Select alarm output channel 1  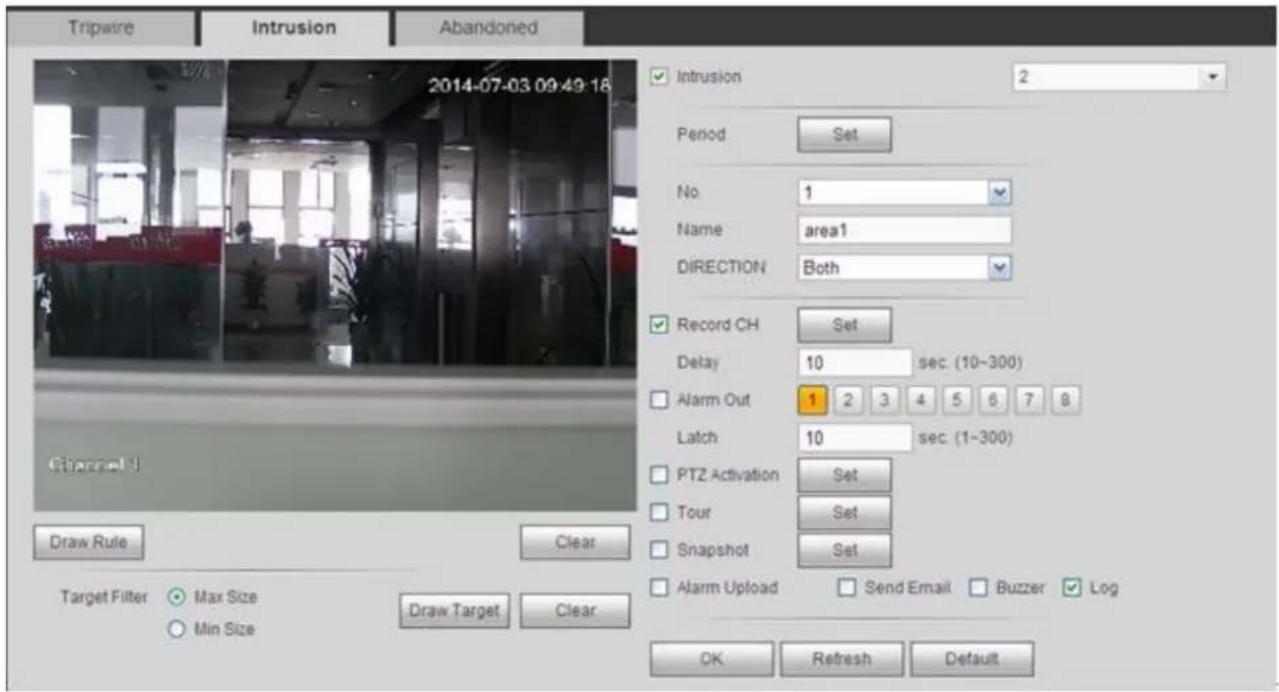pos(814,401)
